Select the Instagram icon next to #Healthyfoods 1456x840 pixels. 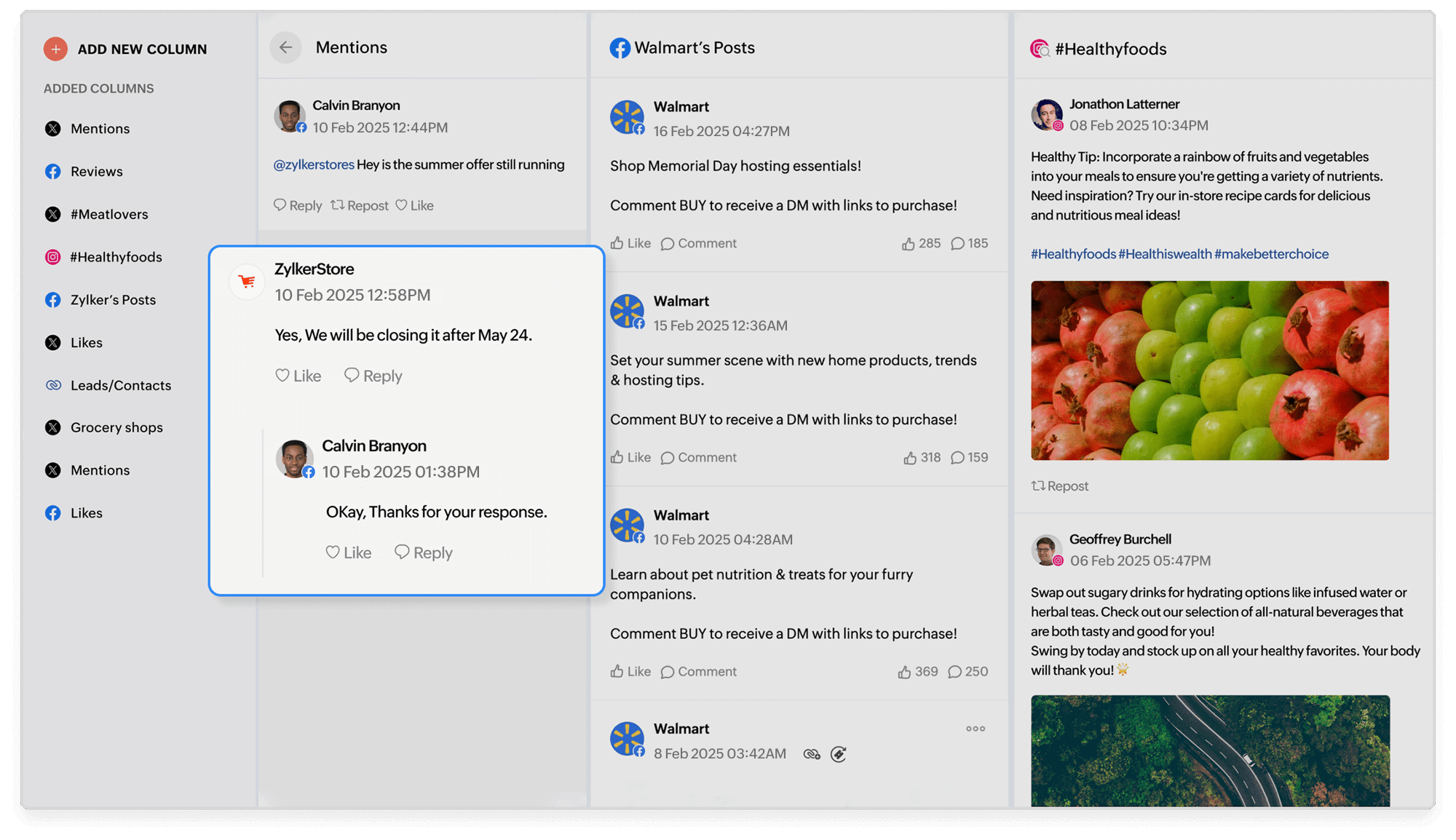53,256
